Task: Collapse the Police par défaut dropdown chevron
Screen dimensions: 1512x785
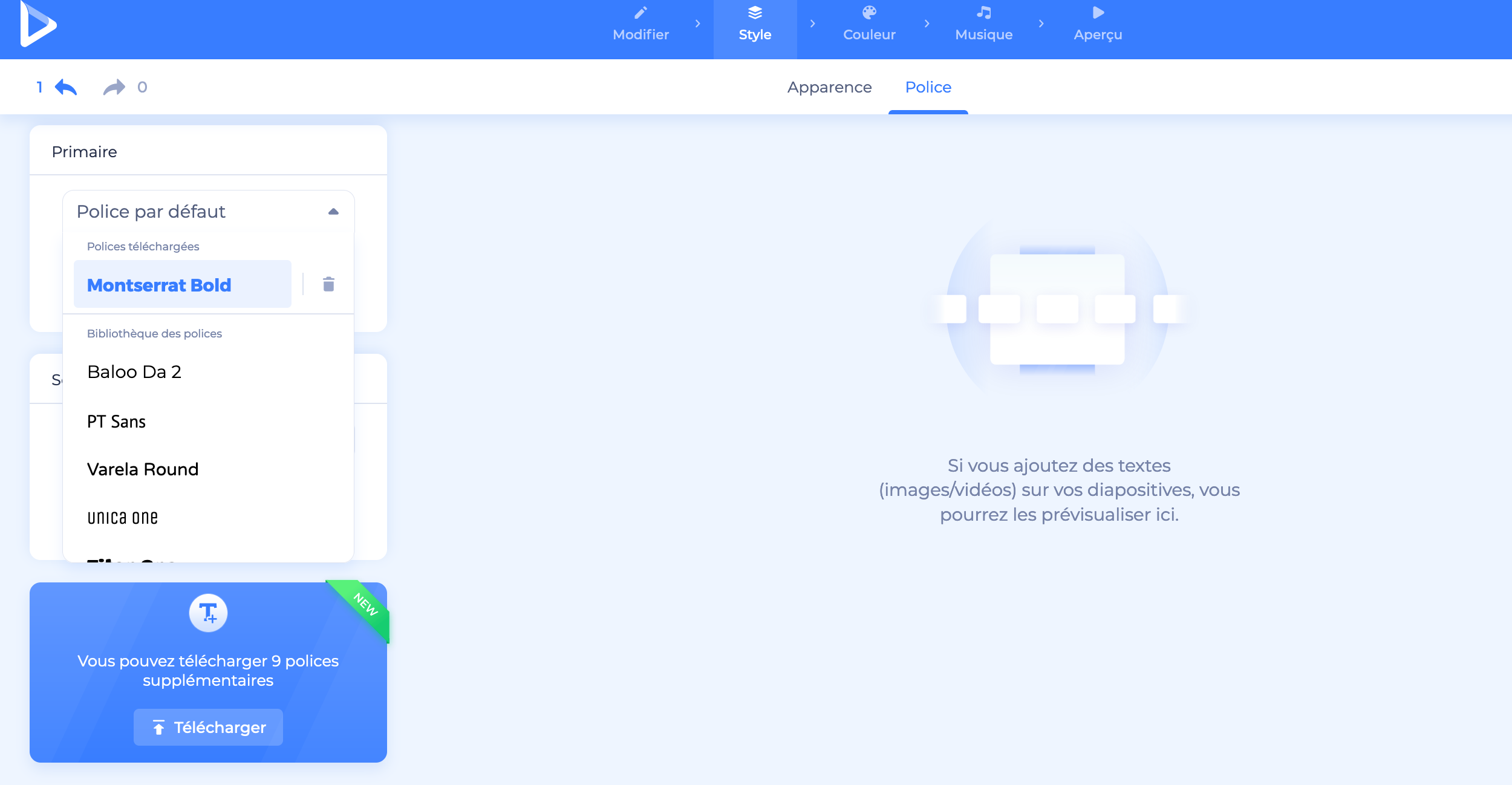Action: click(333, 211)
